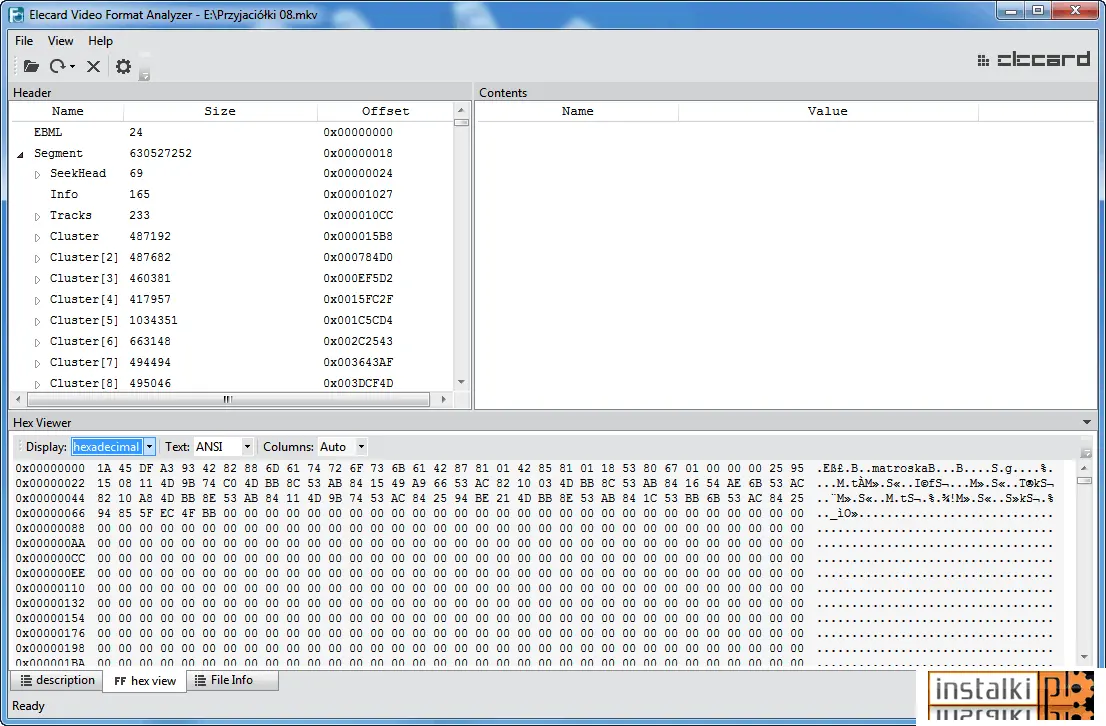Click offset value 0x000784D0
The height and width of the screenshot is (726, 1106).
(358, 258)
